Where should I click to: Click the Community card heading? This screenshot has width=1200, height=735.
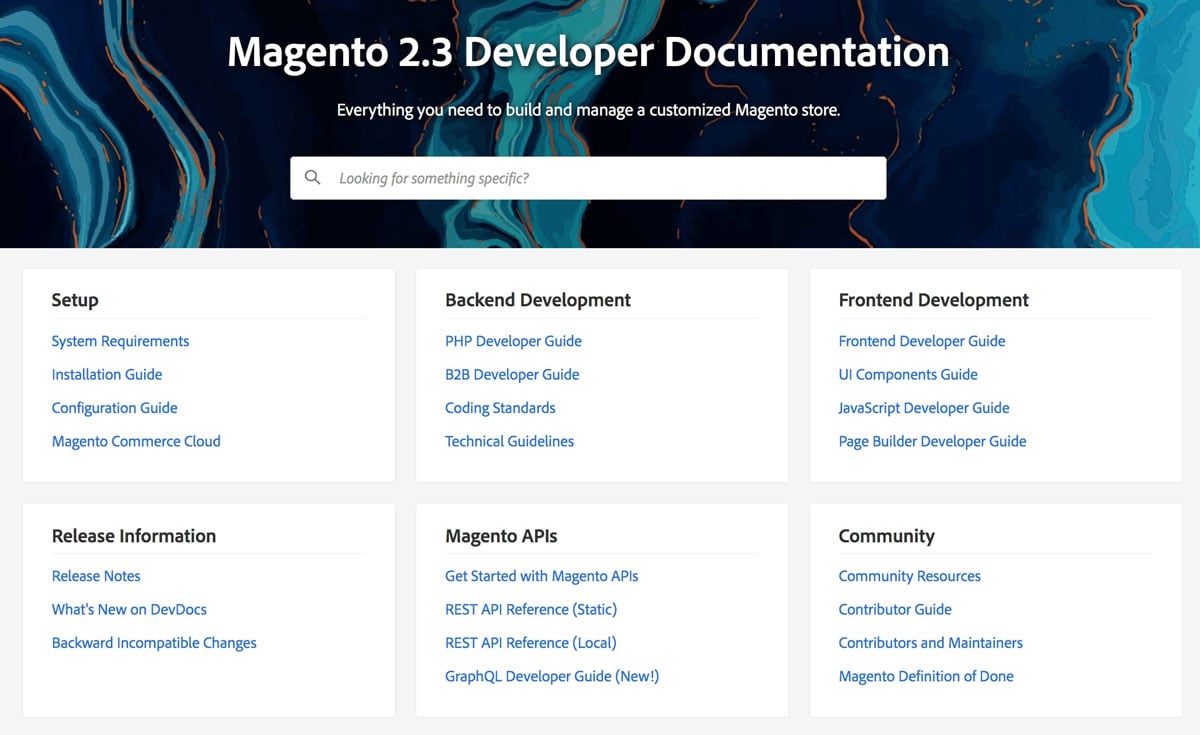coord(887,536)
